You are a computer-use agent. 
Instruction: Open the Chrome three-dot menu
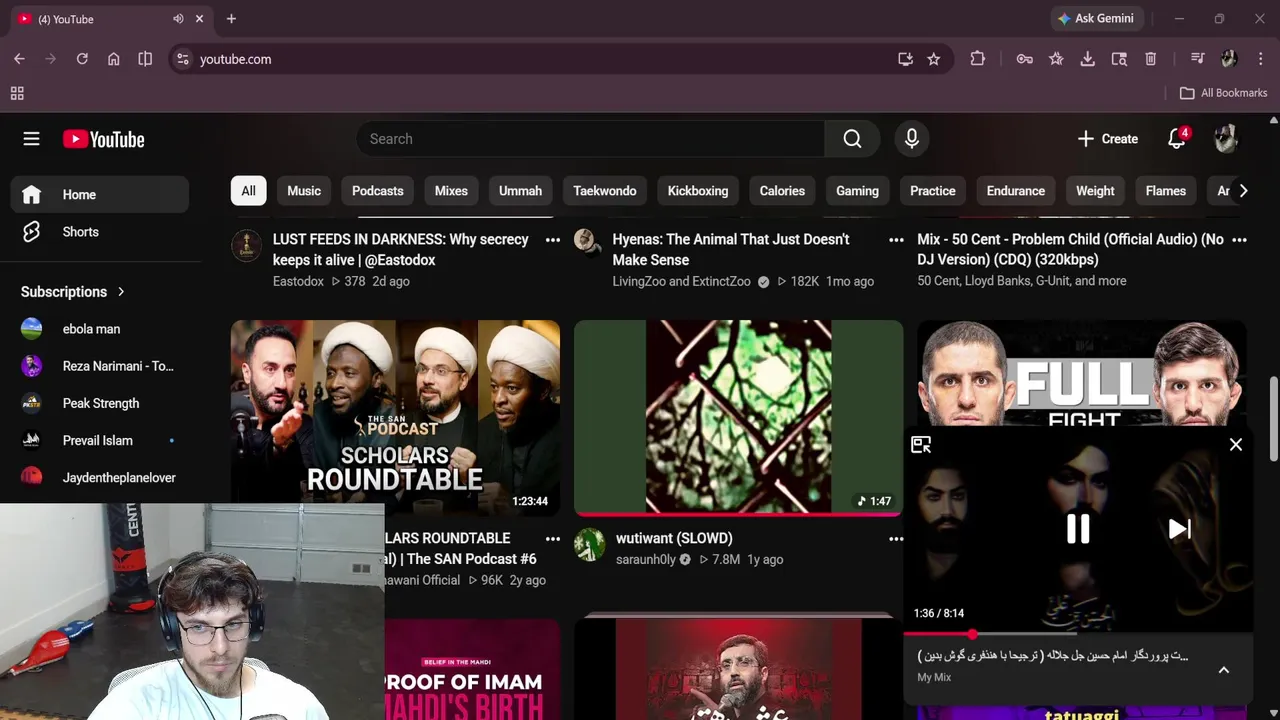[x=1260, y=59]
